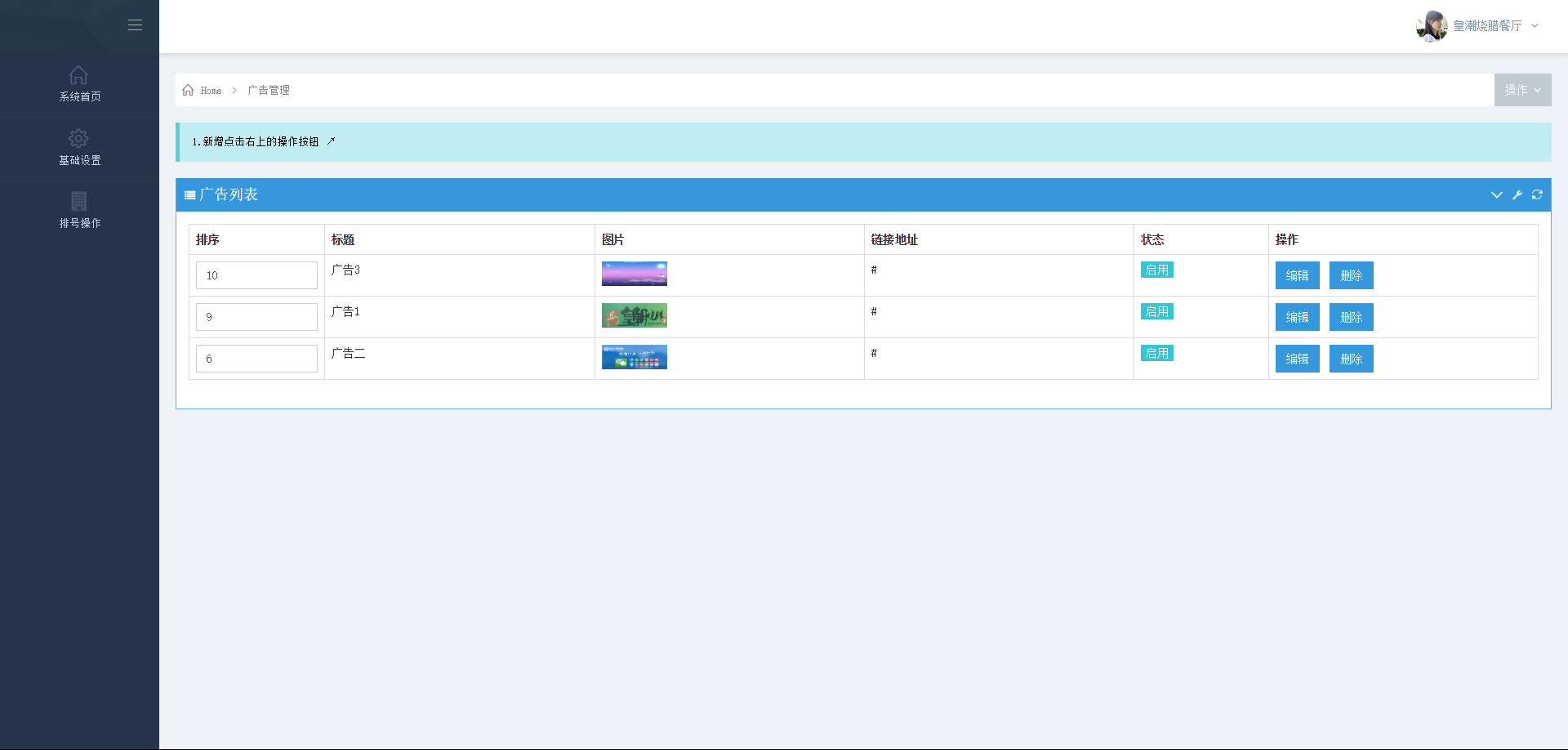
Task: Select 系统首页 menu label
Action: tap(80, 96)
